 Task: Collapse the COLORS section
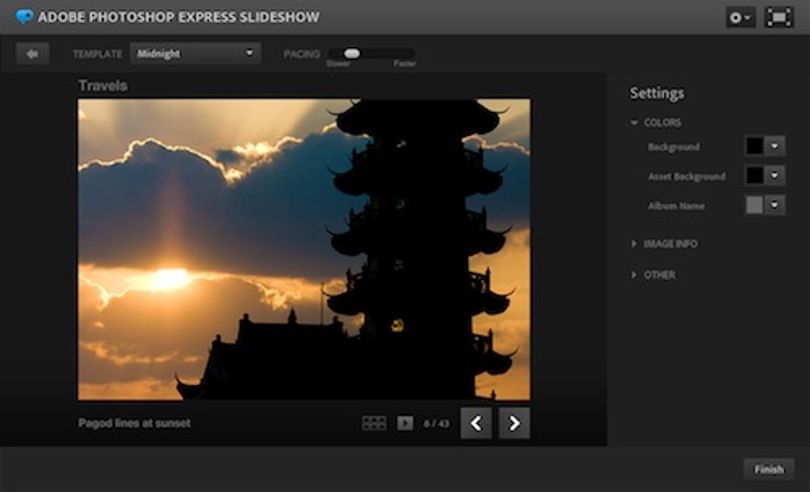656,123
